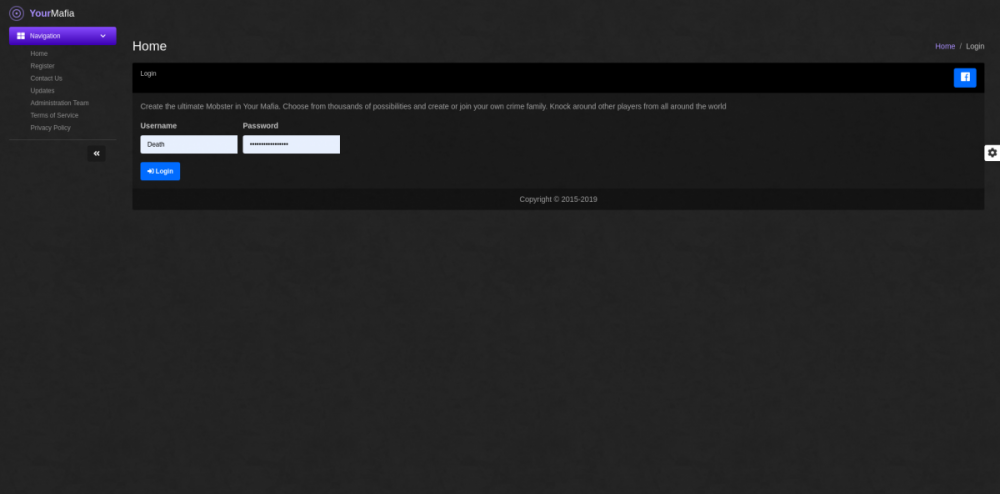Screen dimensions: 1000x494
Task: Click the YourMafia circular logo icon
Action: coord(16,13)
